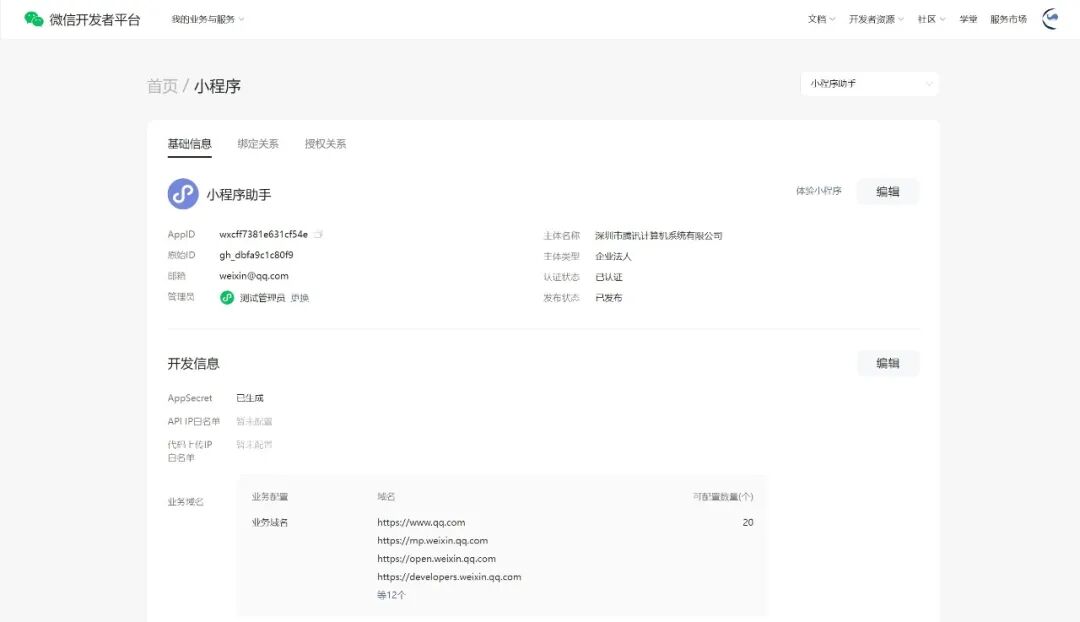1080x622 pixels.
Task: Click the 小程序助手 mini program logo
Action: [183, 194]
